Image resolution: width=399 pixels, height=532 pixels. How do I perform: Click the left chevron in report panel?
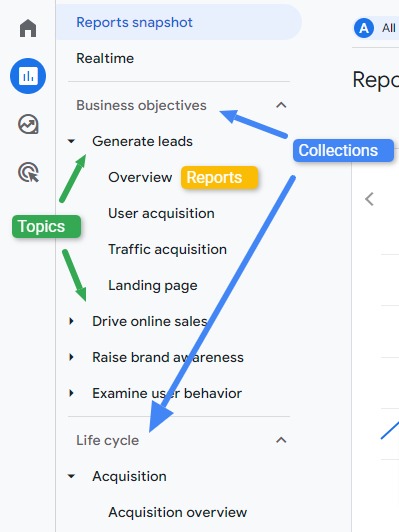click(369, 199)
